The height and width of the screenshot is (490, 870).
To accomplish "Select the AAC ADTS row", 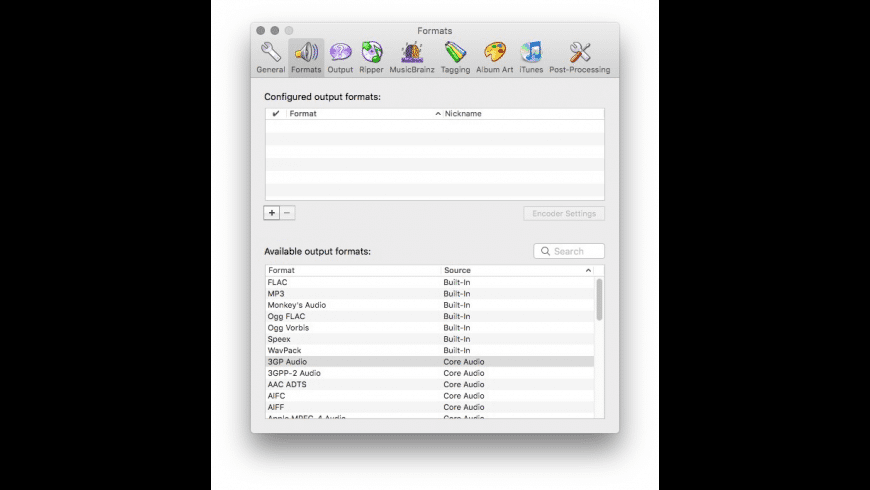I will click(x=430, y=385).
